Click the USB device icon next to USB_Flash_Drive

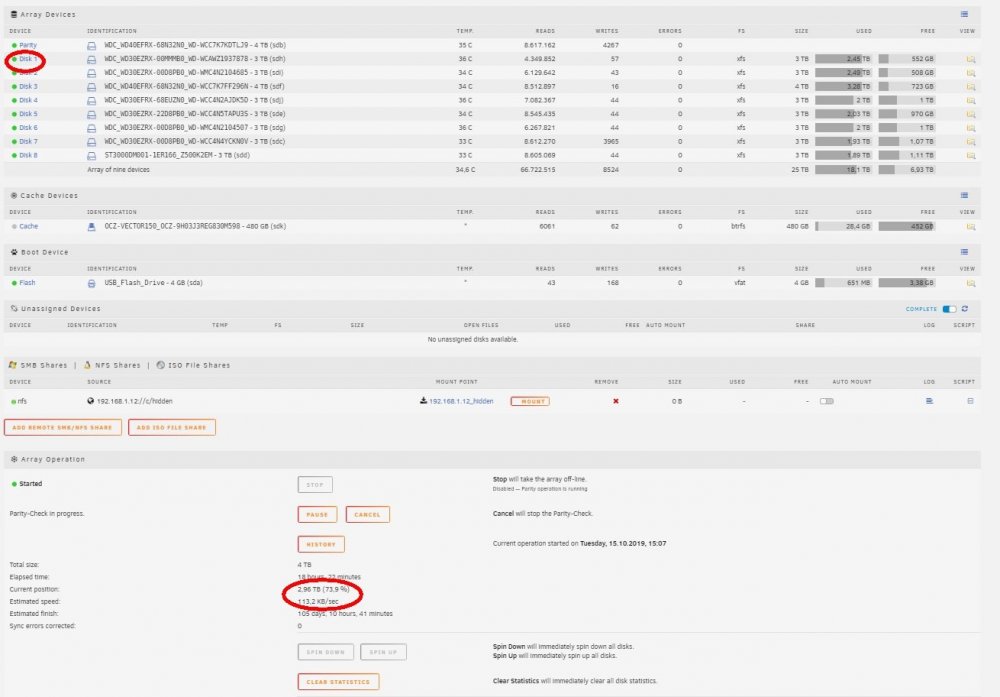click(x=91, y=283)
